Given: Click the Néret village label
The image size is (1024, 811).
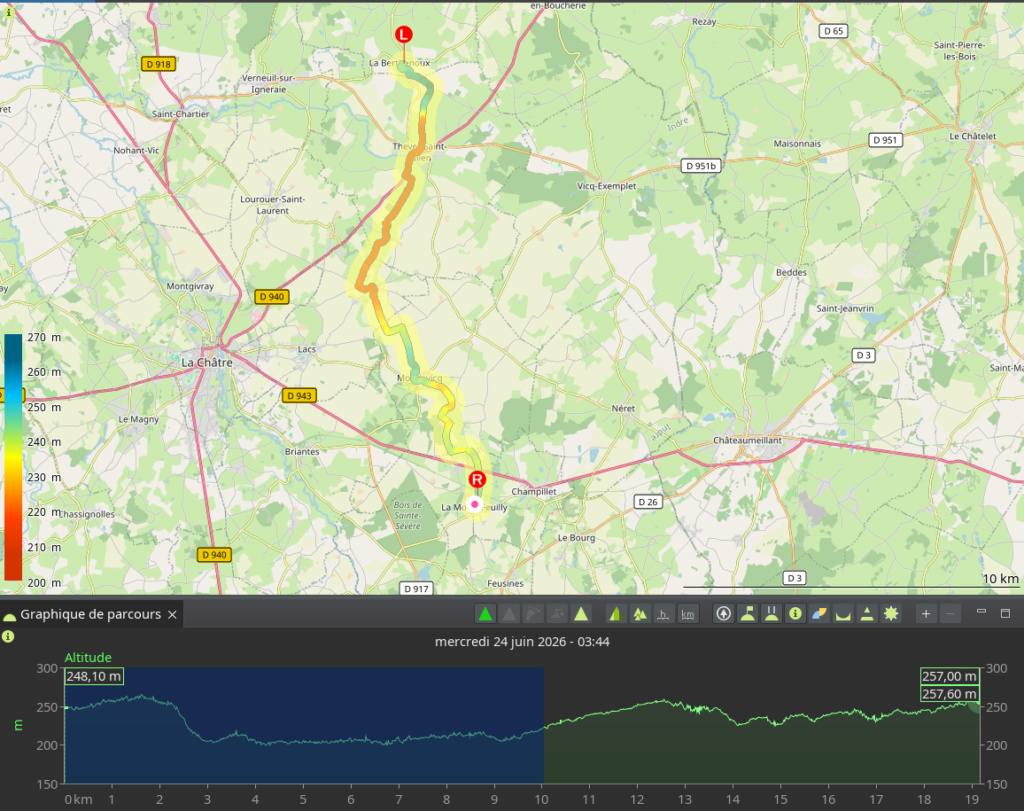Looking at the screenshot, I should point(623,408).
